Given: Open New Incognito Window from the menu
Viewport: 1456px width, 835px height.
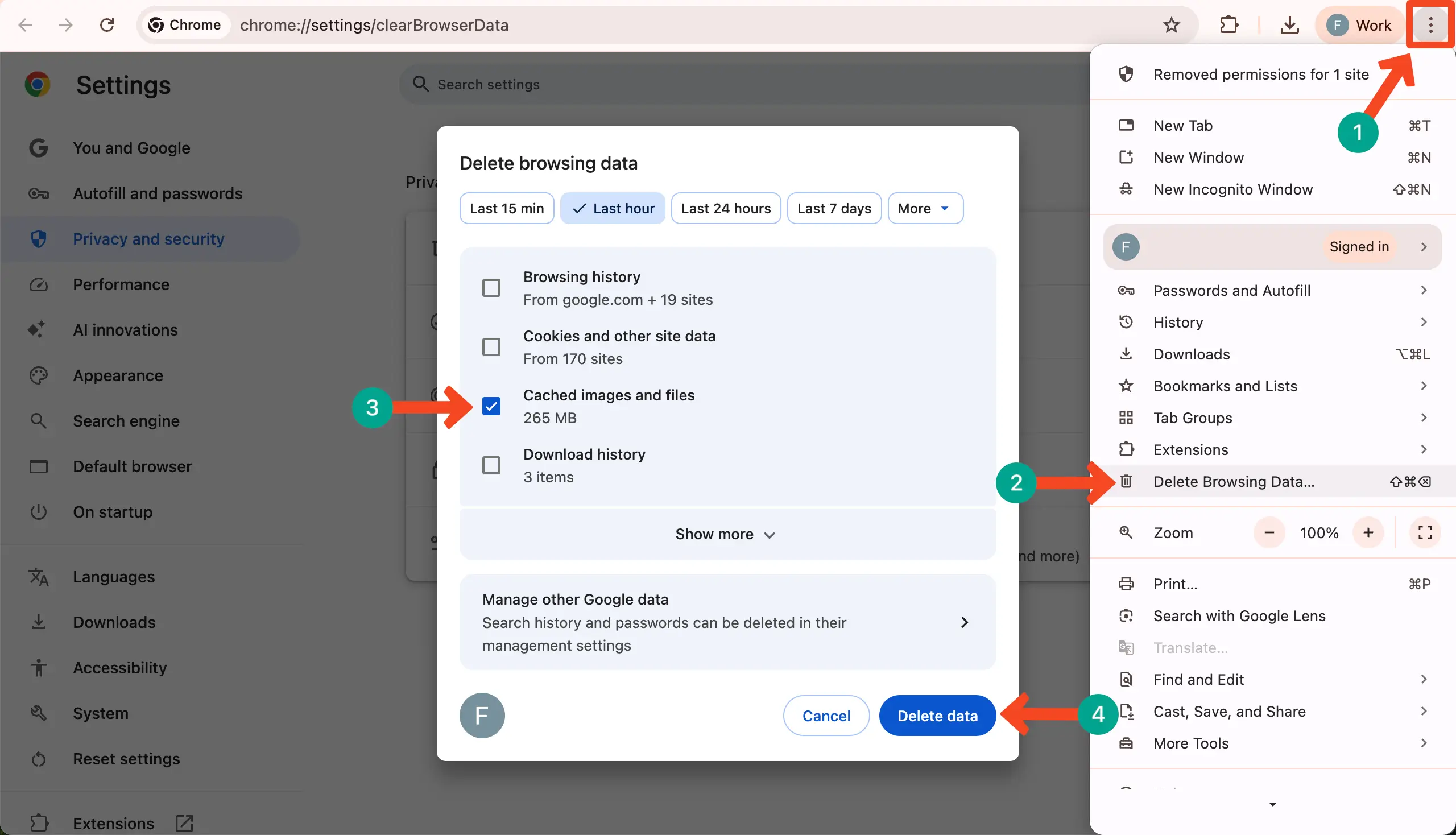Looking at the screenshot, I should pos(1233,189).
